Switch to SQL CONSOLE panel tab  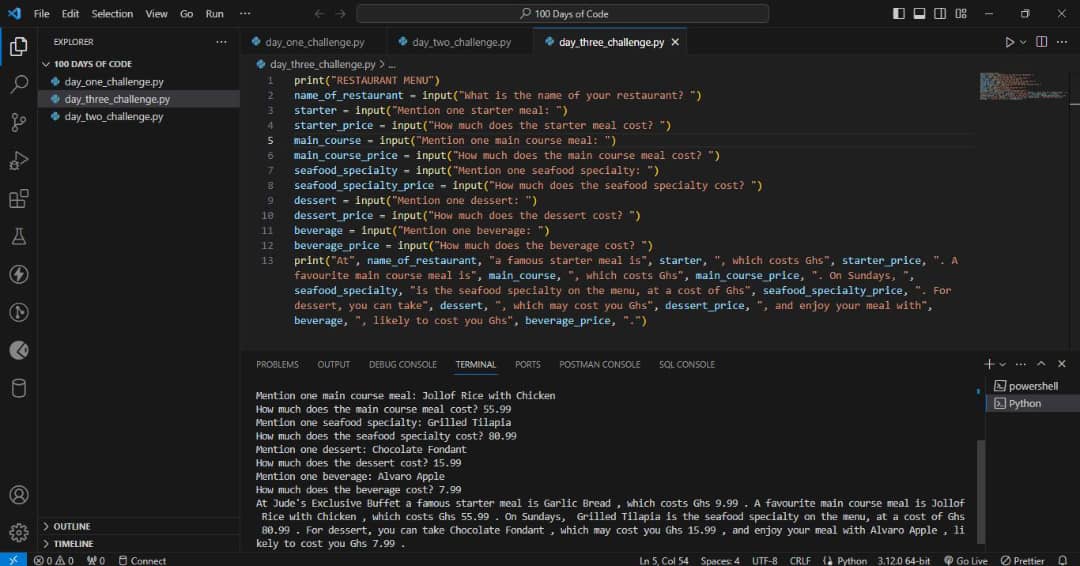(687, 364)
